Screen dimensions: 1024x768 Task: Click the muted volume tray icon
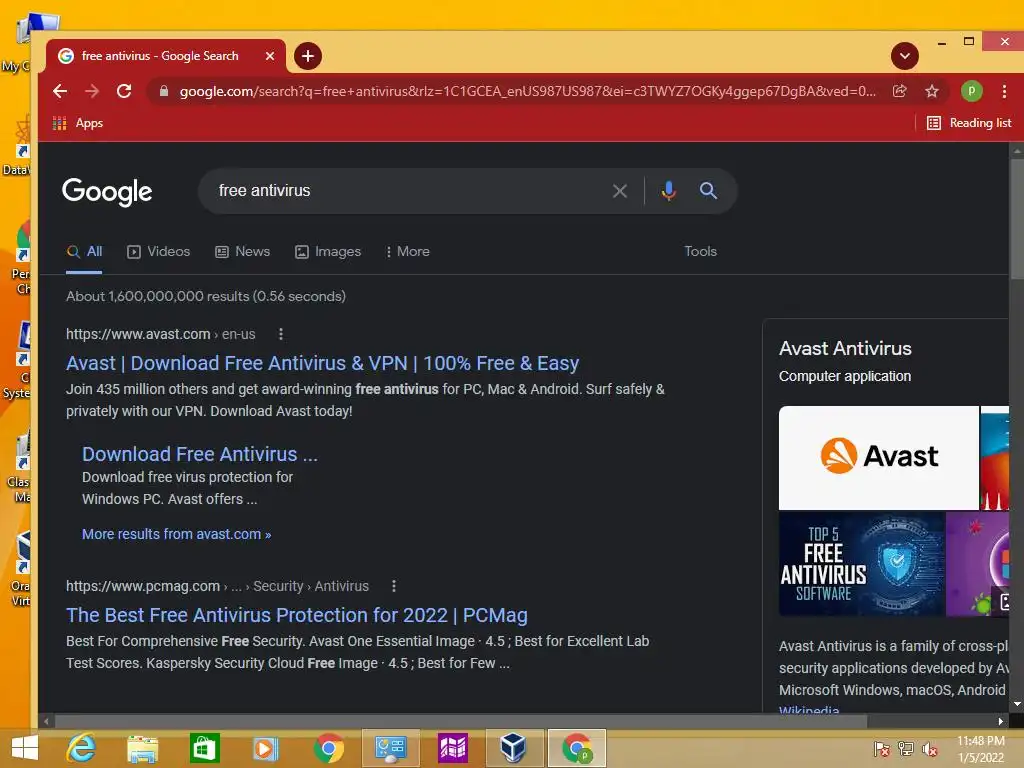pyautogui.click(x=929, y=748)
